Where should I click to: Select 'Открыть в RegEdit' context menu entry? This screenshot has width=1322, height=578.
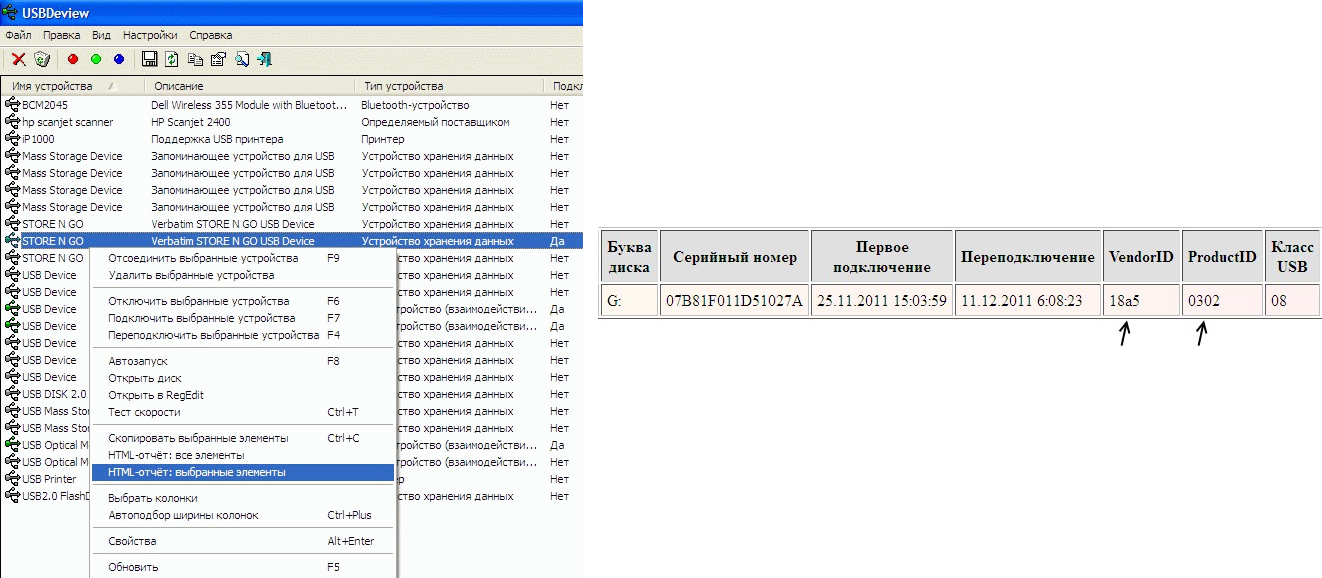click(155, 395)
